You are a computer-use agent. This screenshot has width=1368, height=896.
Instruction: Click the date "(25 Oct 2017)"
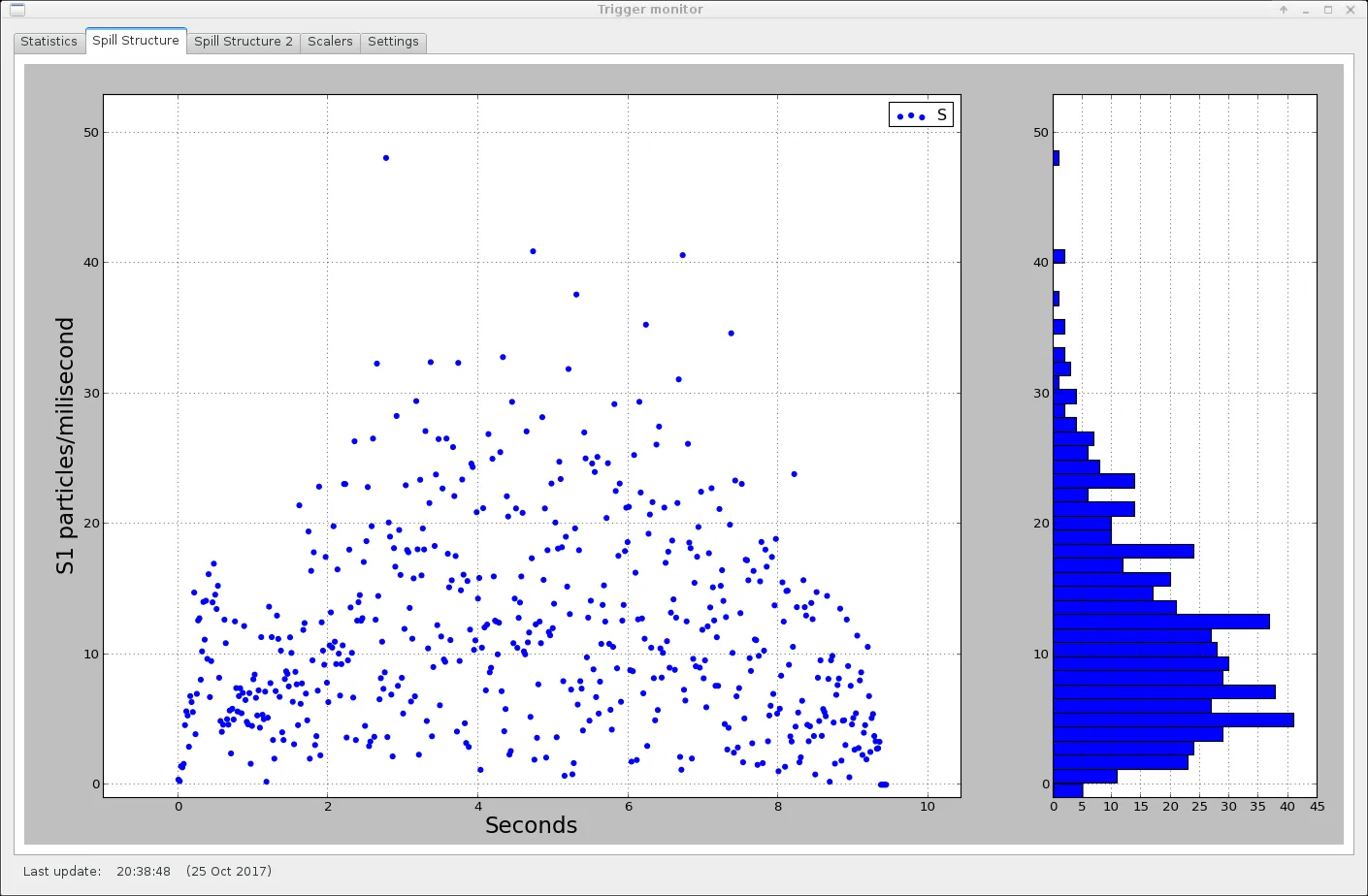pyautogui.click(x=229, y=871)
